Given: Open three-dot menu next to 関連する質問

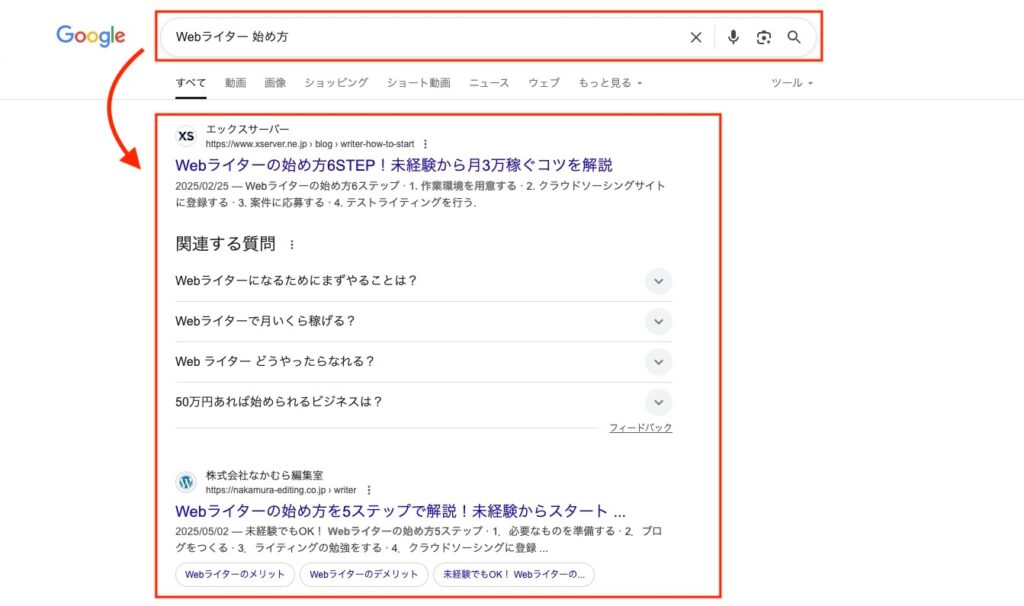Looking at the screenshot, I should coord(292,244).
